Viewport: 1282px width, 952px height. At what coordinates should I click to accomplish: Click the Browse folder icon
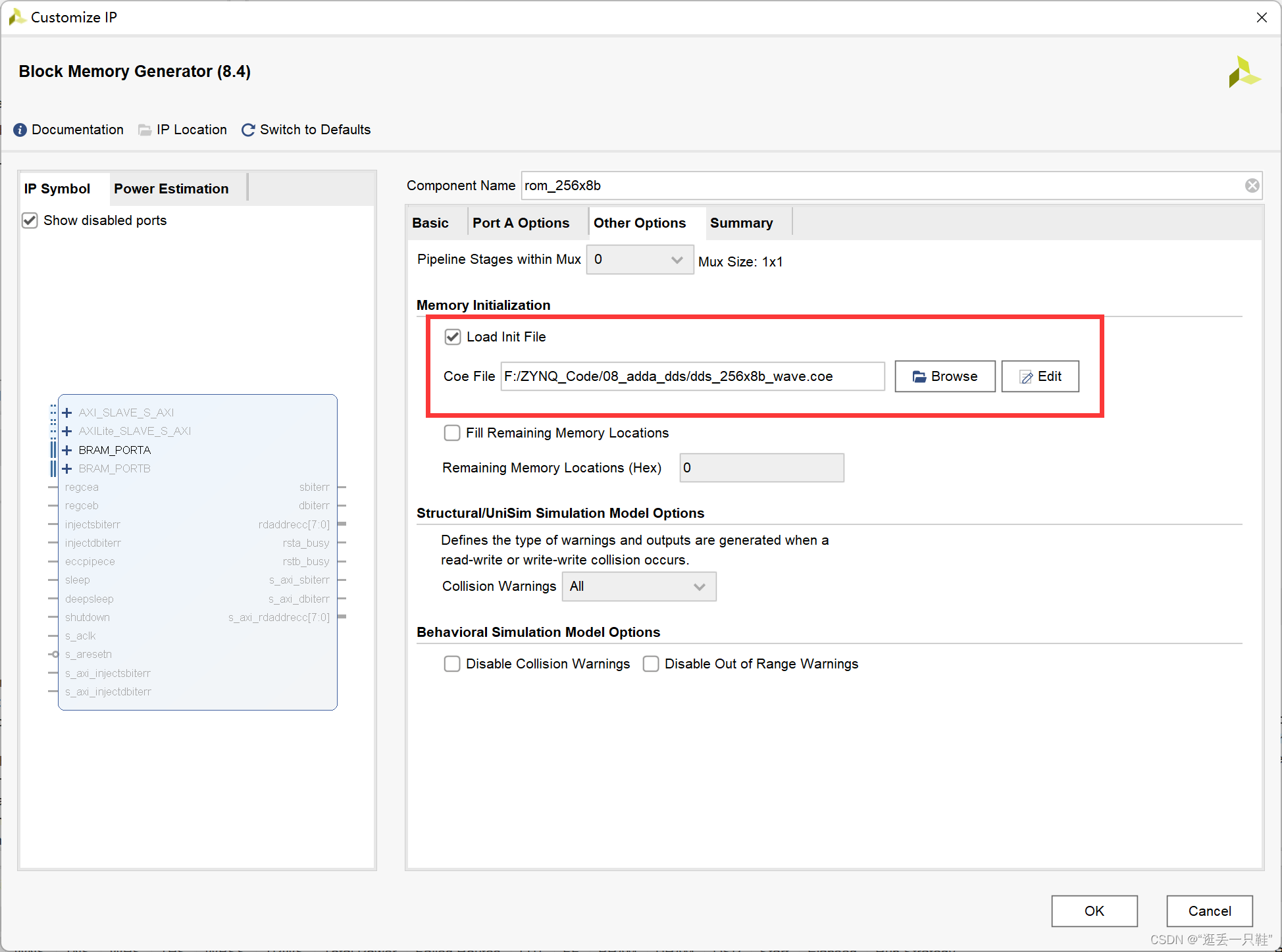(x=919, y=376)
